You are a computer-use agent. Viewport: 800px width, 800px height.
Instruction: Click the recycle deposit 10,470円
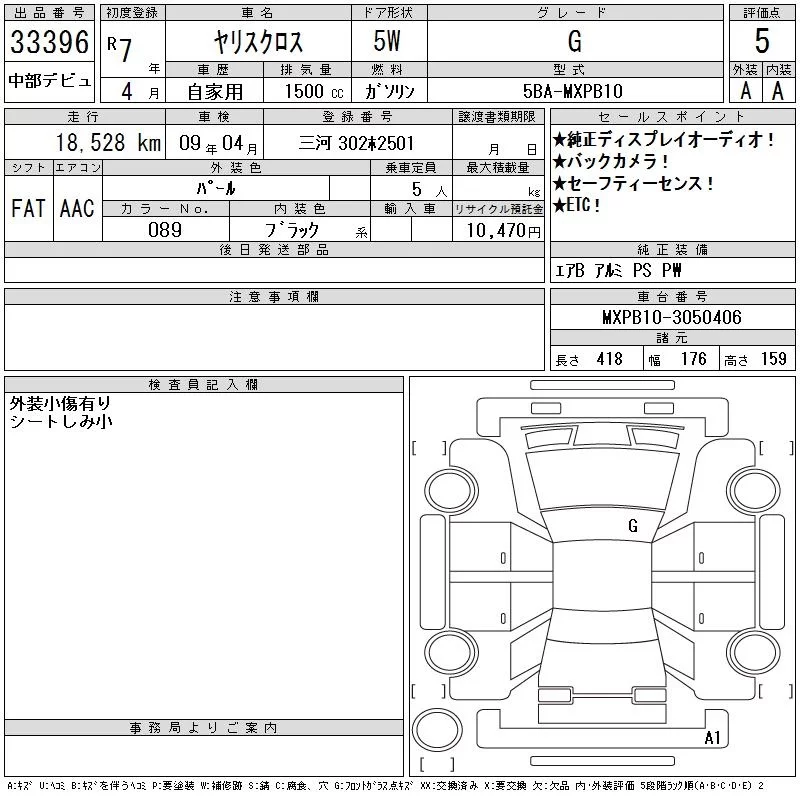503,231
